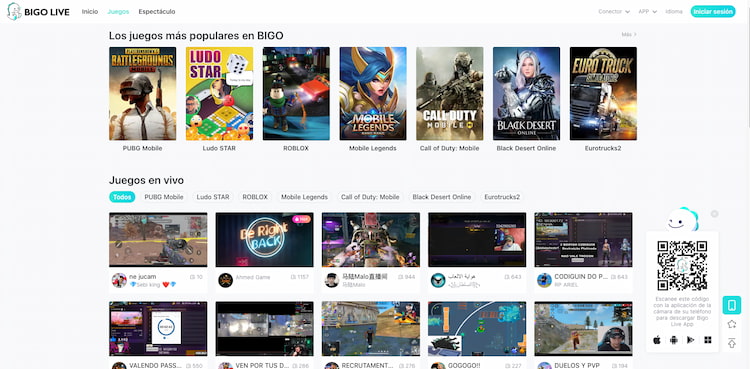This screenshot has width=750, height=369.
Task: Close the QR code download popup
Action: coord(714,214)
